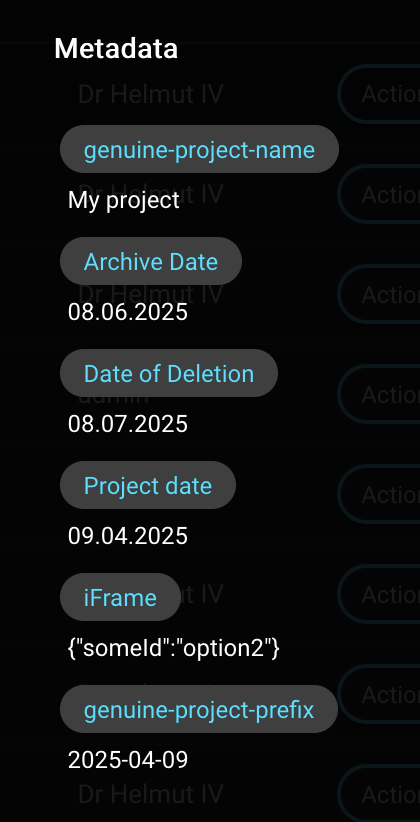Open the Action button in the topmost Dr Helmut IV row
Screen dimensions: 420x822
pyautogui.click(x=379, y=94)
